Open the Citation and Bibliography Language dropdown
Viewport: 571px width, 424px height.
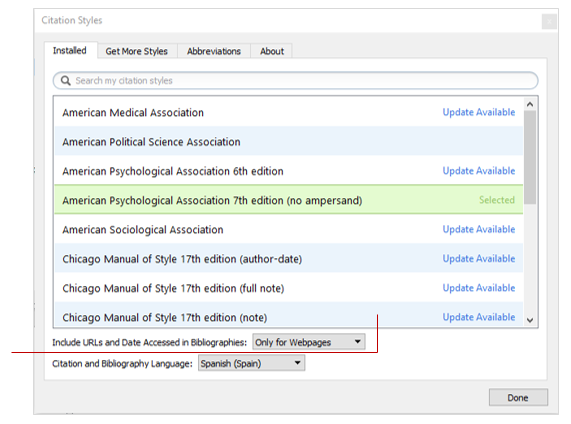tap(251, 363)
